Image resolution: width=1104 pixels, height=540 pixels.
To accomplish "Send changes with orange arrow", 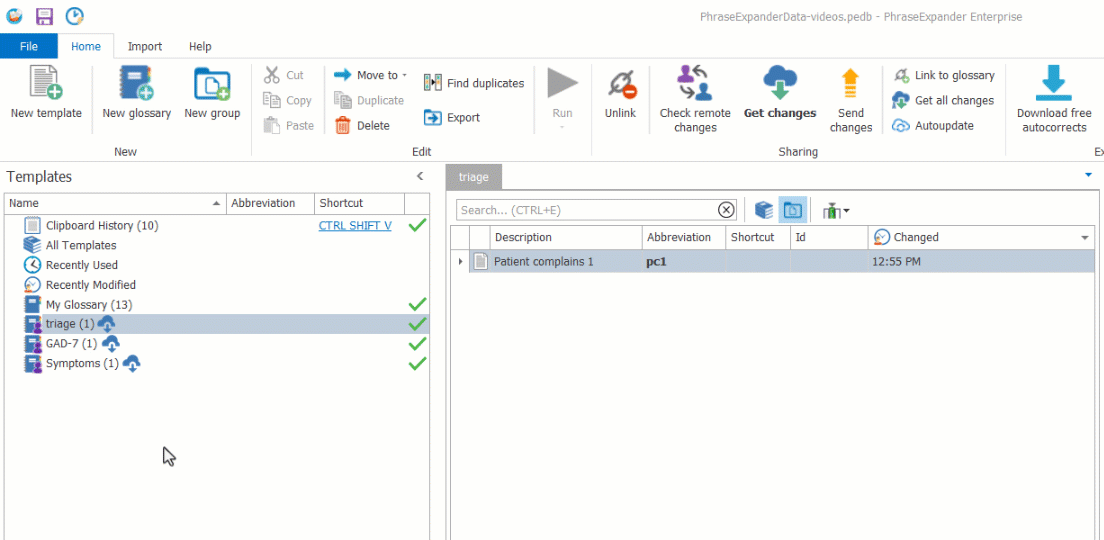I will [851, 99].
